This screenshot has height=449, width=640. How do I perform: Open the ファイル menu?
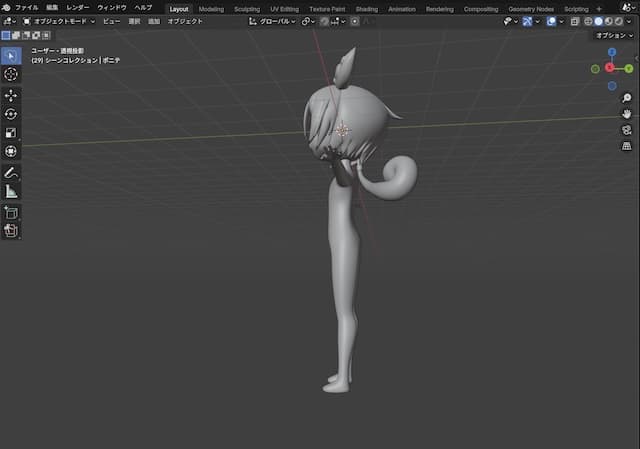tap(27, 8)
